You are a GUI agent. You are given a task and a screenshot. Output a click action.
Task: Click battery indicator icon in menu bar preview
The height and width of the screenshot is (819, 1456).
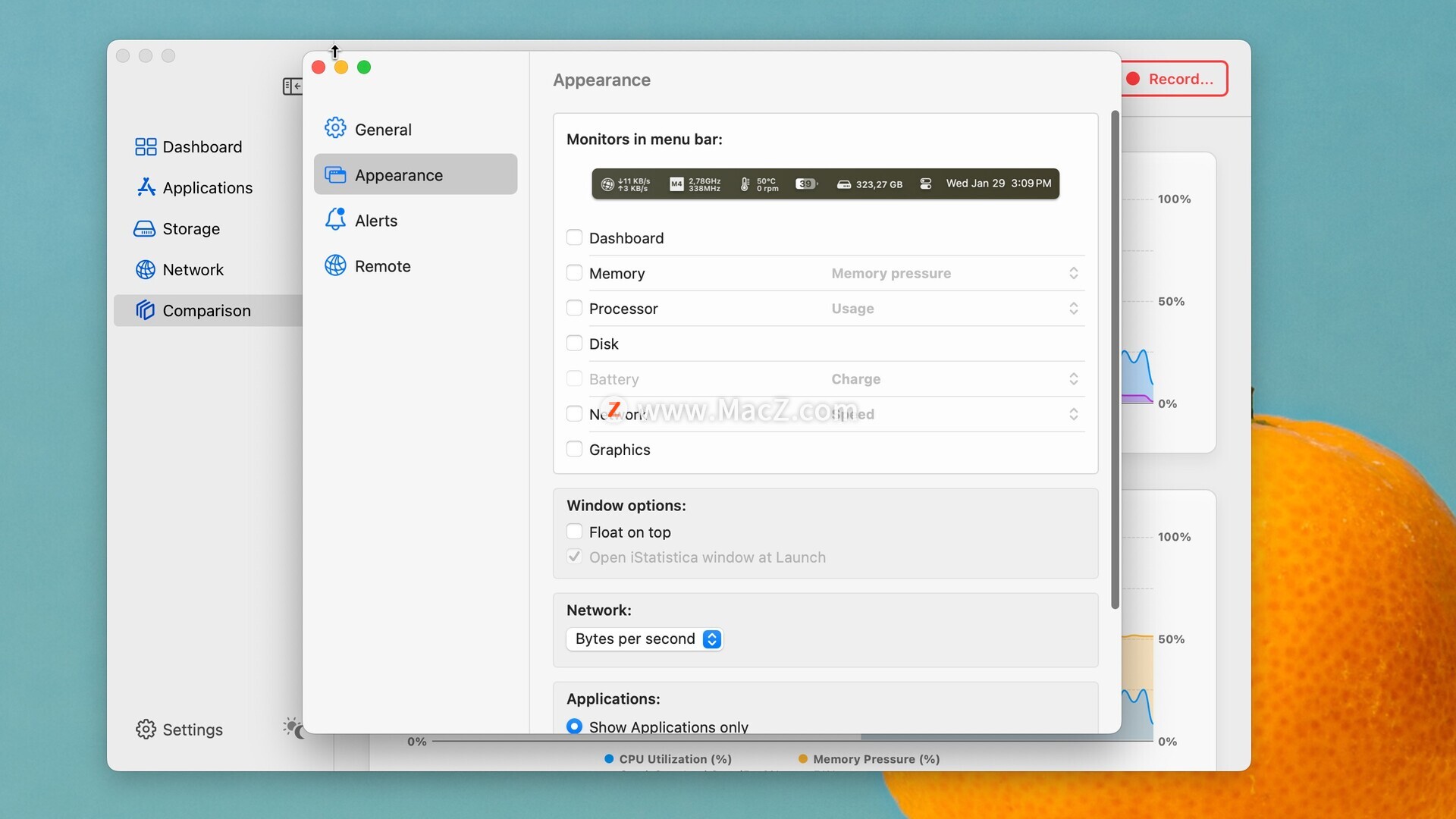(806, 184)
